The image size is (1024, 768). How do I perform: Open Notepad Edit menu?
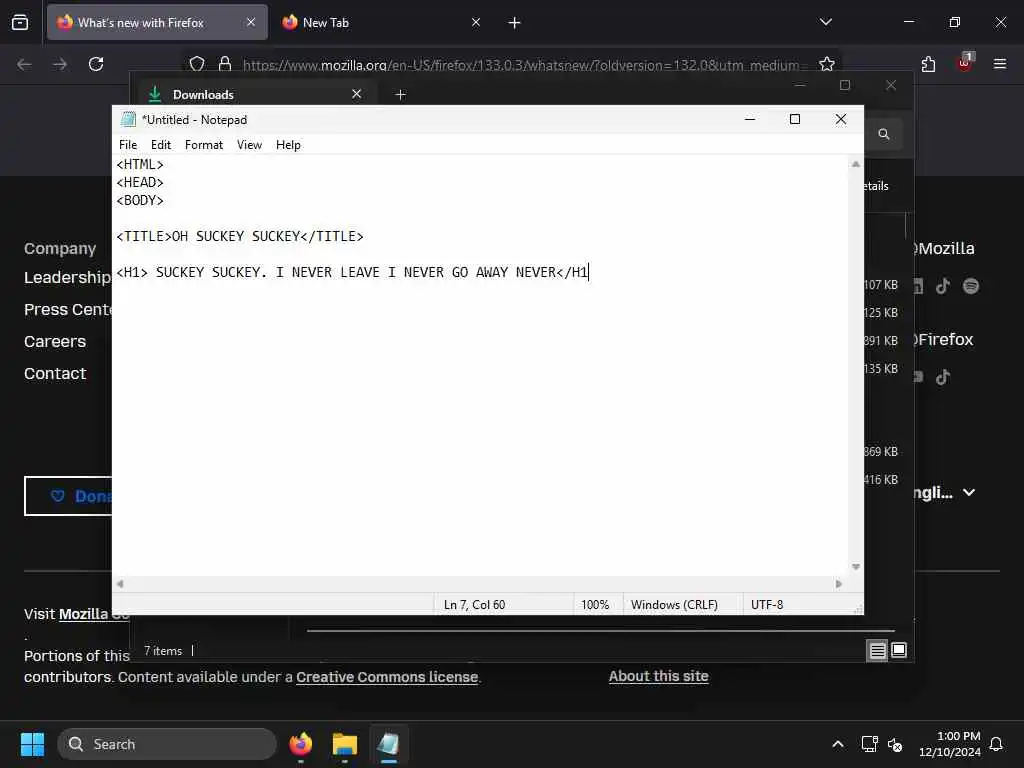coord(161,145)
